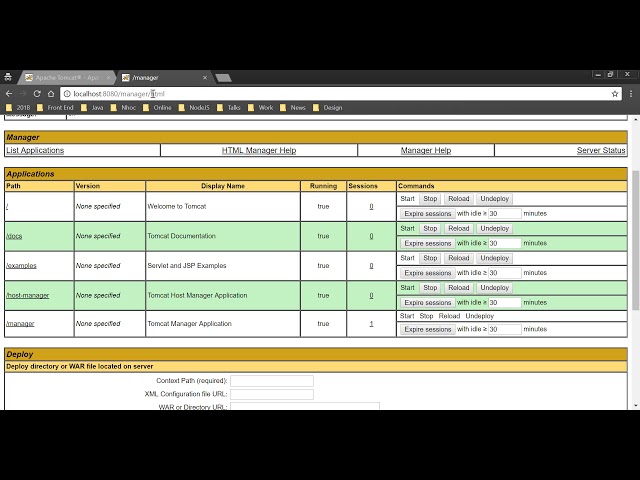Image resolution: width=640 pixels, height=480 pixels.
Task: Reload the Tomcat Host Manager Application
Action: (x=459, y=288)
